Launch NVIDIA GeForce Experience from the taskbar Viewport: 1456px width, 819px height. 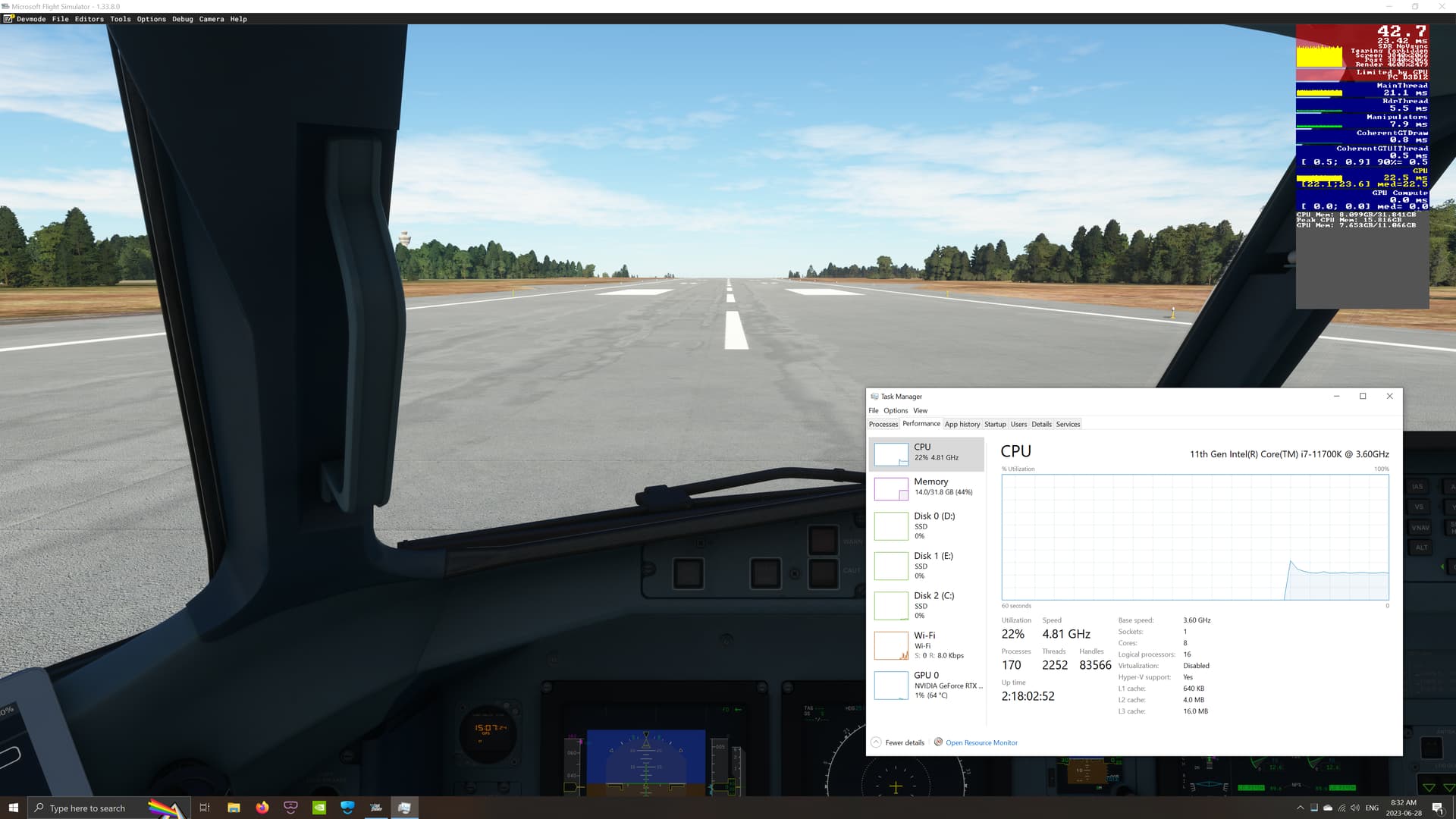tap(318, 808)
